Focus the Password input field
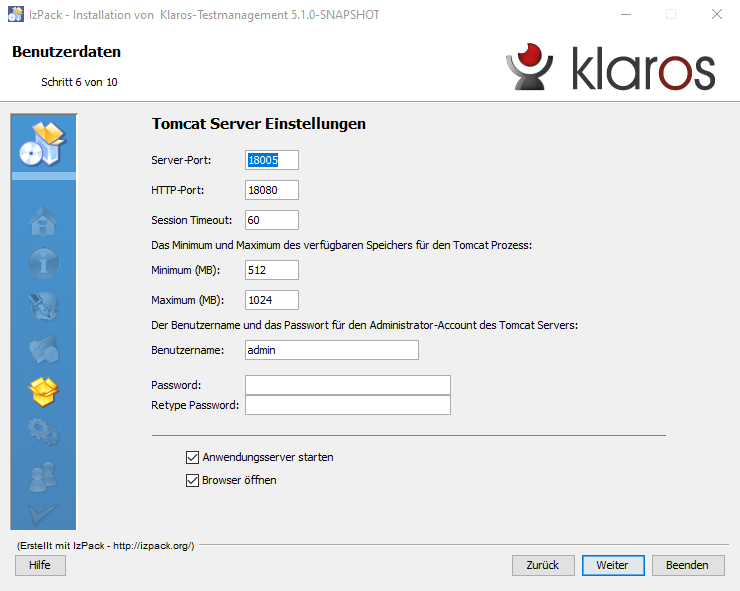Image resolution: width=740 pixels, height=591 pixels. (348, 385)
